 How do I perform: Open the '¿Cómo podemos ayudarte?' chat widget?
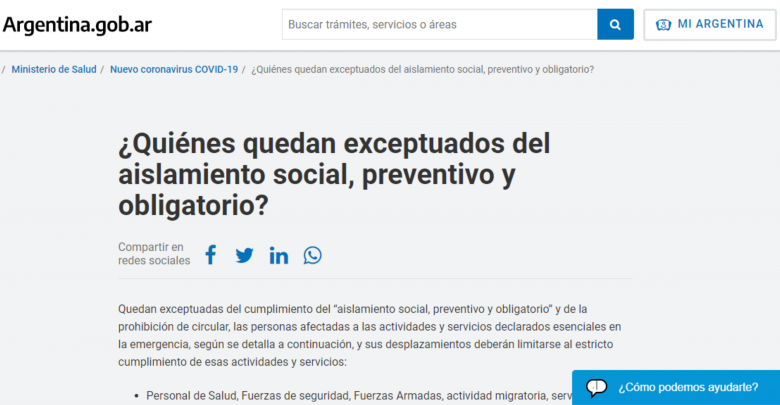point(687,387)
